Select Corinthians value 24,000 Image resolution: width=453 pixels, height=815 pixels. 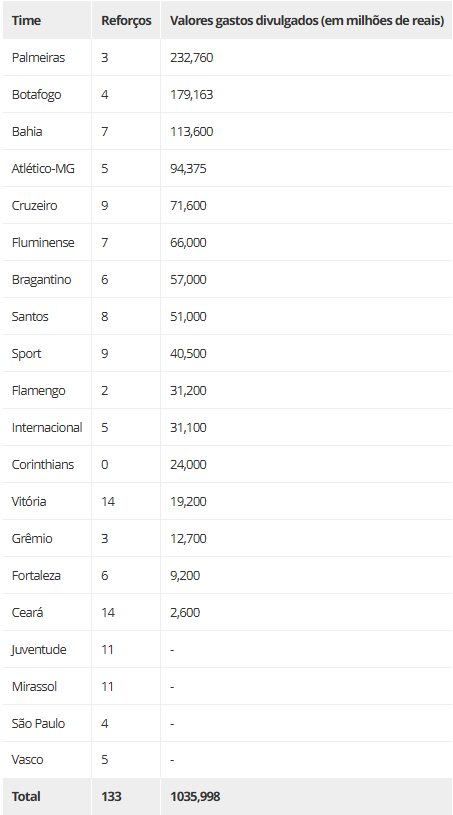188,464
